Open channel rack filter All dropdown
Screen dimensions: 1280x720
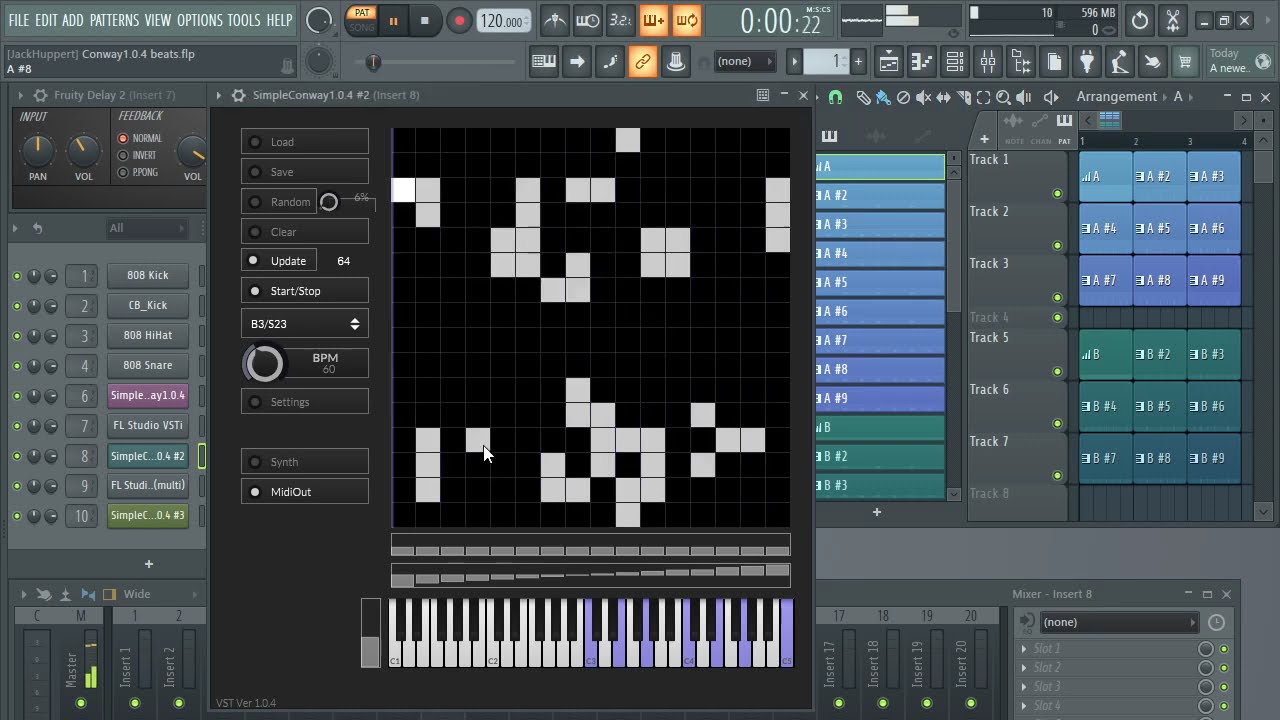pos(146,228)
